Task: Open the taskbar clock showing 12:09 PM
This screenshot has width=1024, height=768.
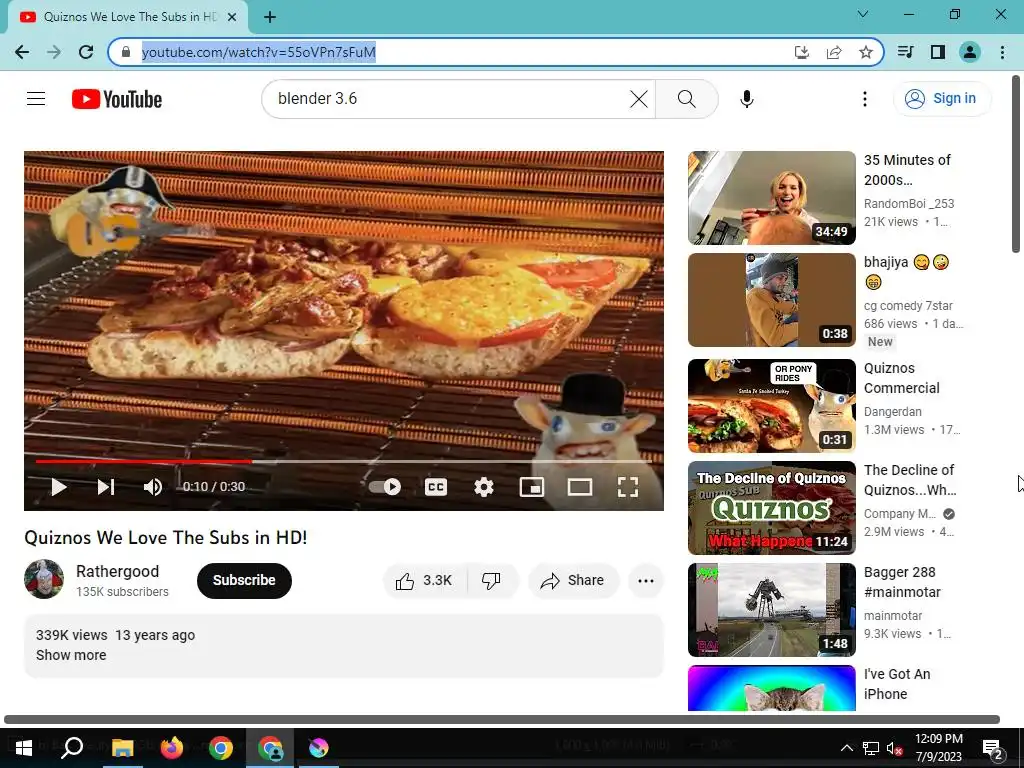Action: point(938,748)
